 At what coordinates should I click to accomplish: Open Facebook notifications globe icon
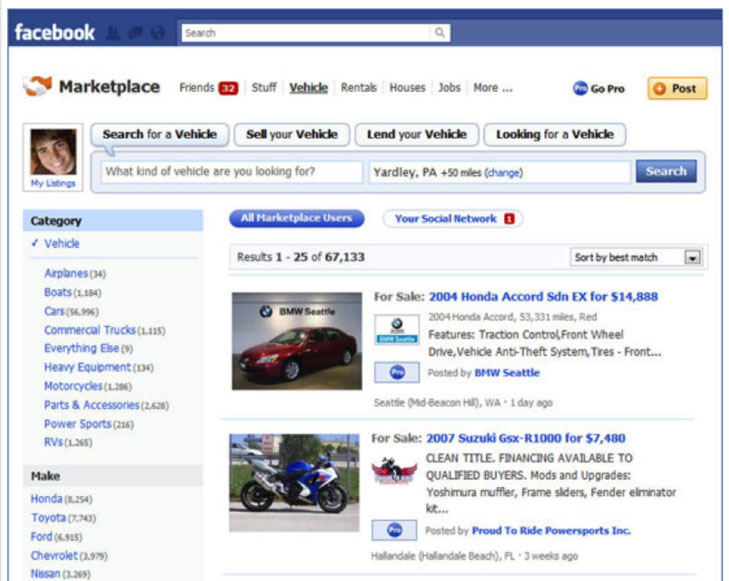pyautogui.click(x=159, y=33)
